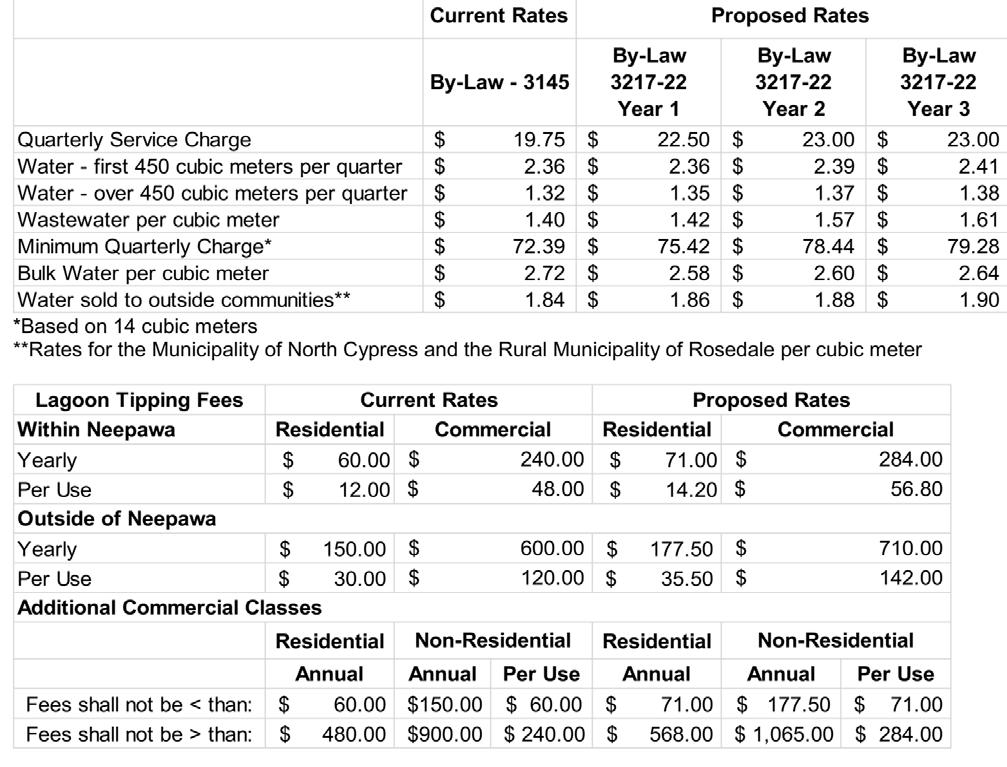Select the footnote about North Cypress and Rosedale
1007x767 pixels.
[x=468, y=350]
